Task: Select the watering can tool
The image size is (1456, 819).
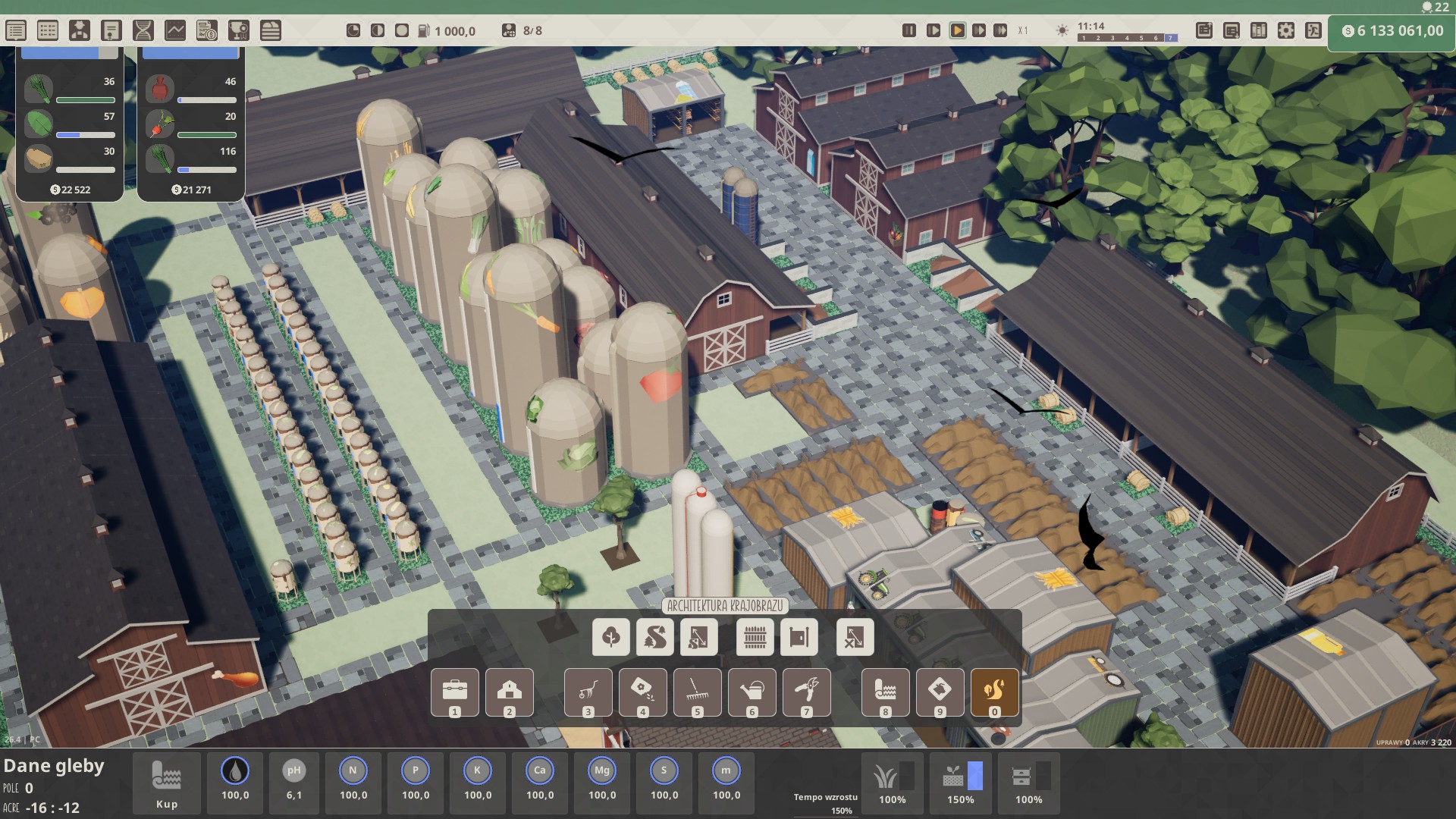Action: coord(752,691)
